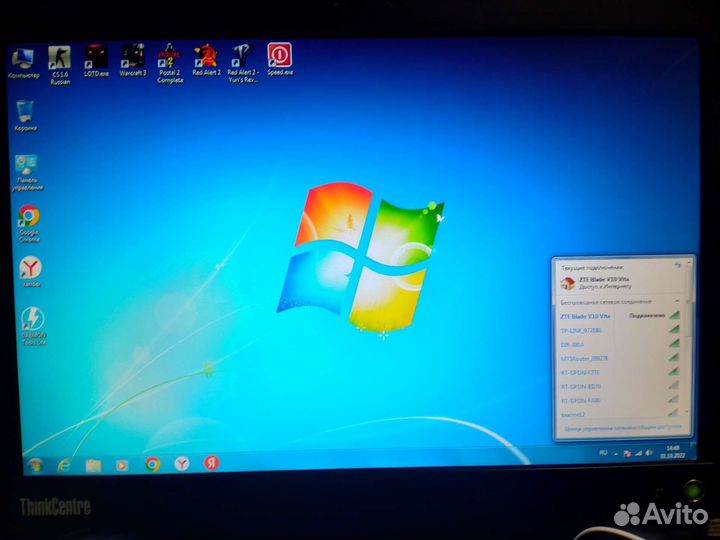Screen dimensions: 720x540
Task: Collapse the wireless network connections section
Action: coord(679,300)
